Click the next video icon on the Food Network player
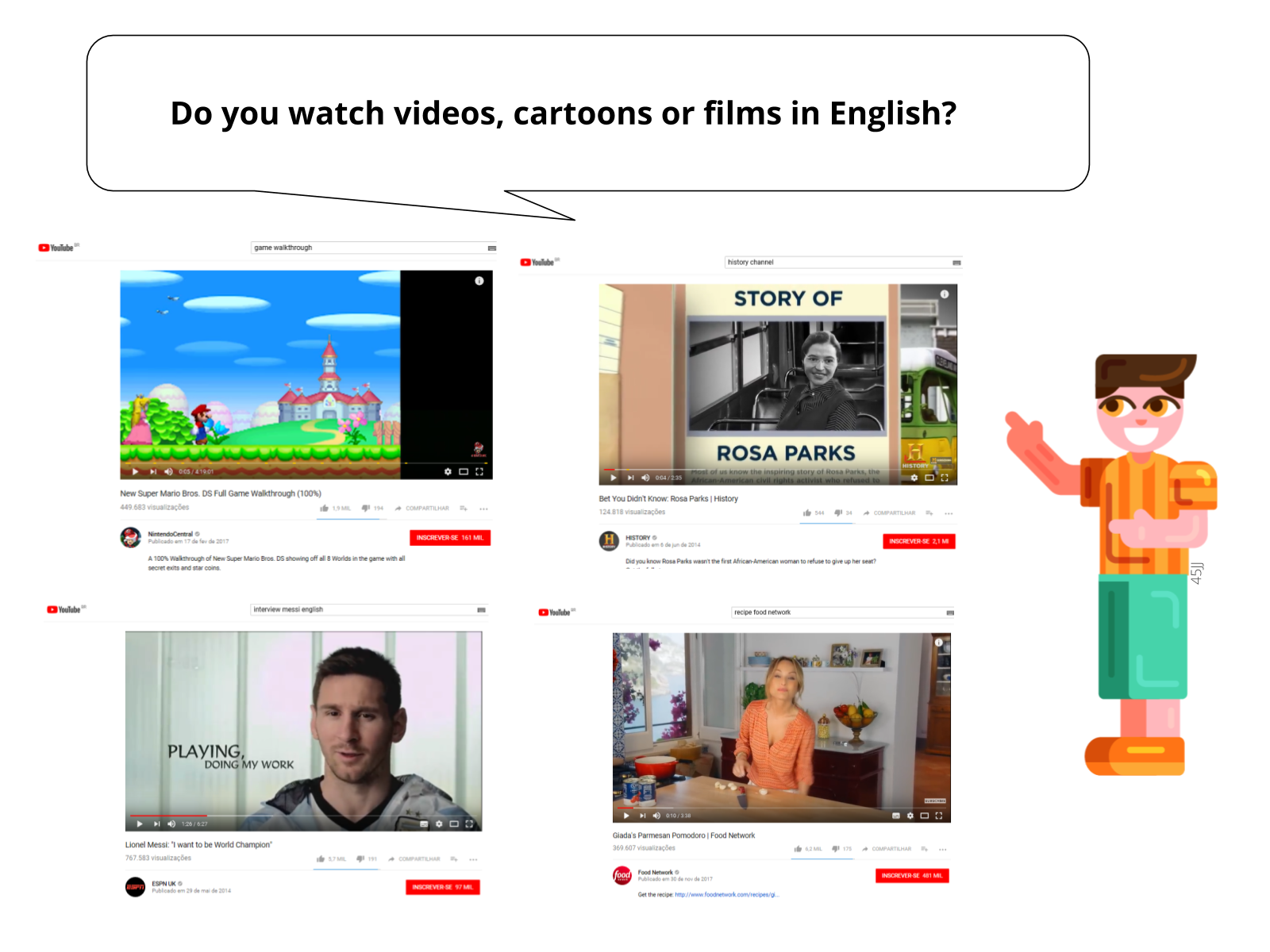The image size is (1270, 952). tap(643, 815)
